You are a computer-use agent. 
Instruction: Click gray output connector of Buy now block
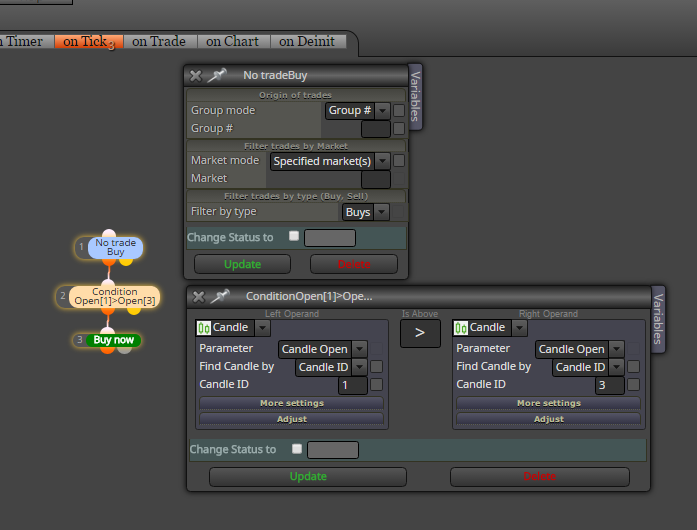[125, 349]
